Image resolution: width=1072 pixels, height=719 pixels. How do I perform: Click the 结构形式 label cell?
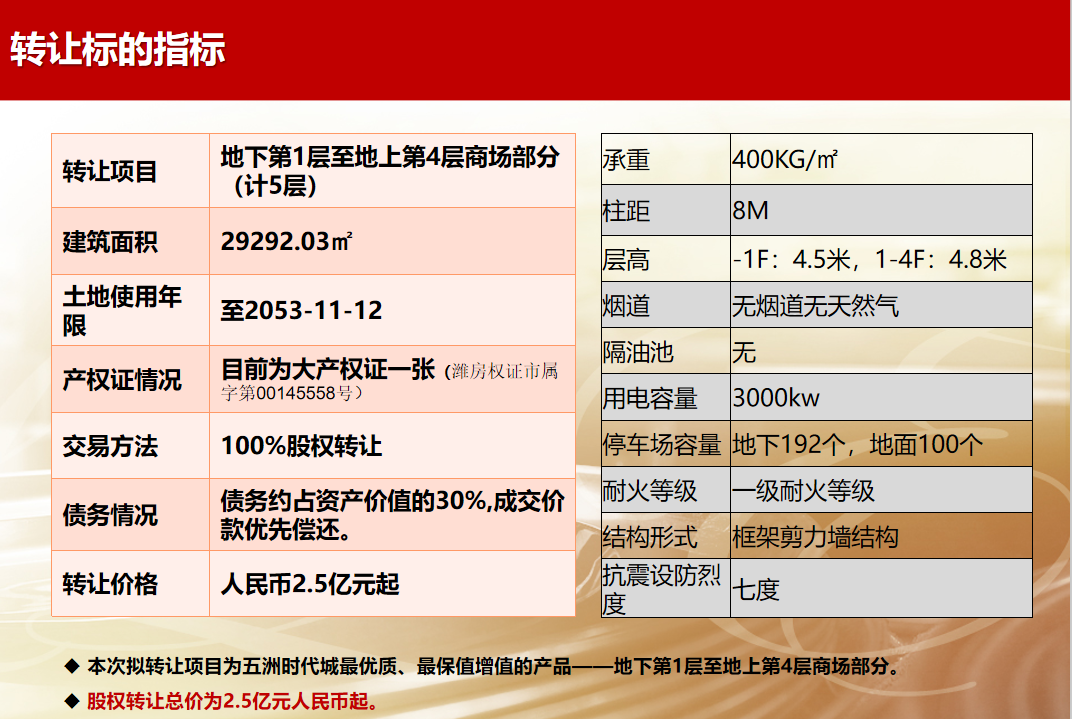click(666, 536)
